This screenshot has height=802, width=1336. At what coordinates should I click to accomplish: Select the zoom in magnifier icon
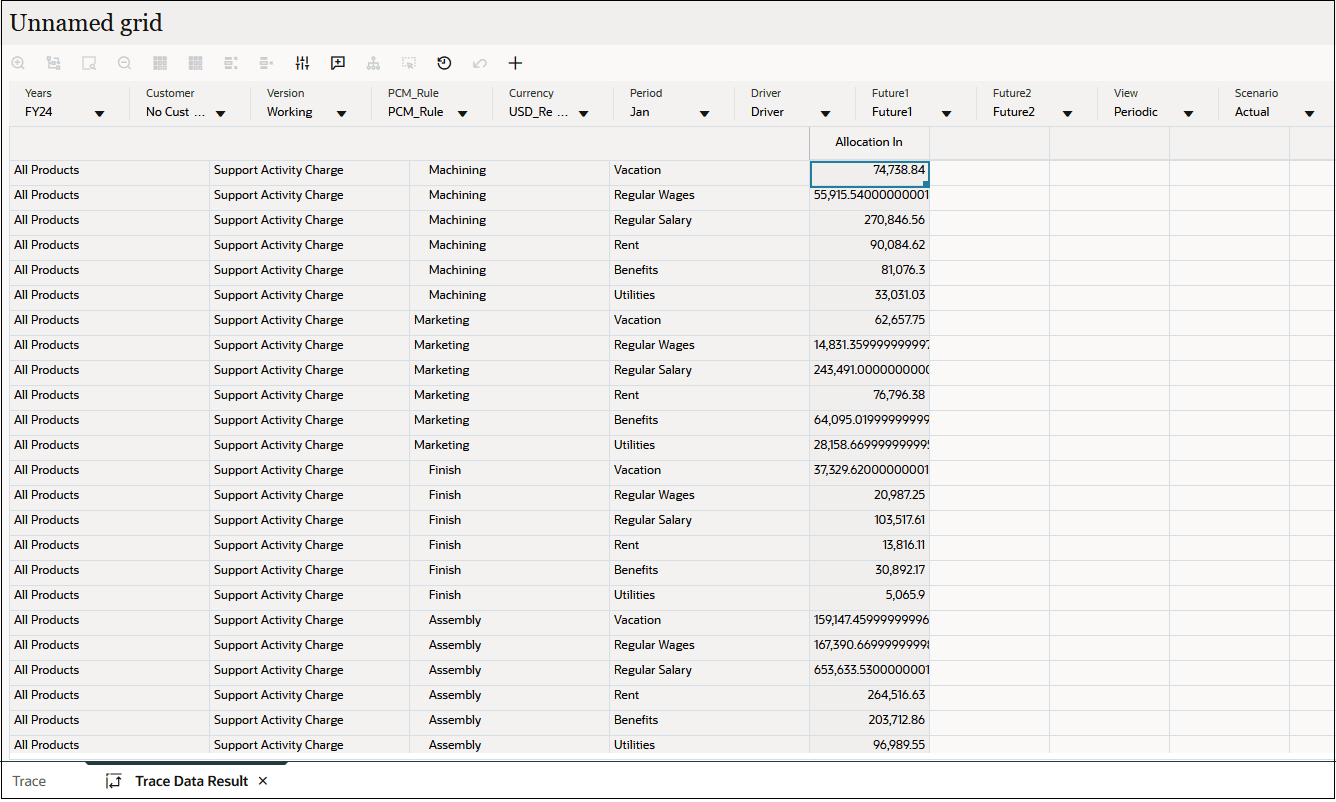click(x=18, y=63)
